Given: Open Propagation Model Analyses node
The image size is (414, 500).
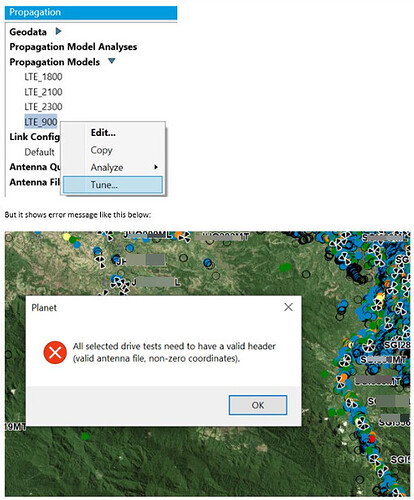Looking at the screenshot, I should [x=73, y=47].
